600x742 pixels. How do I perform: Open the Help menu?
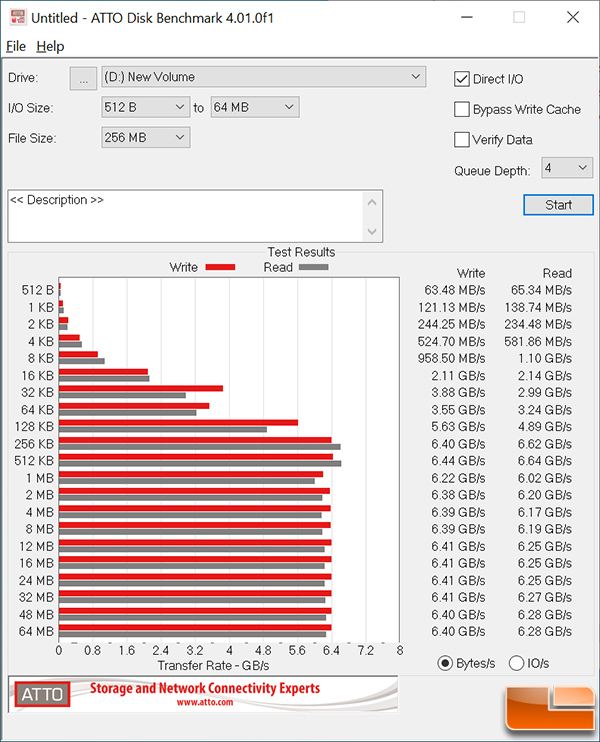pos(50,46)
